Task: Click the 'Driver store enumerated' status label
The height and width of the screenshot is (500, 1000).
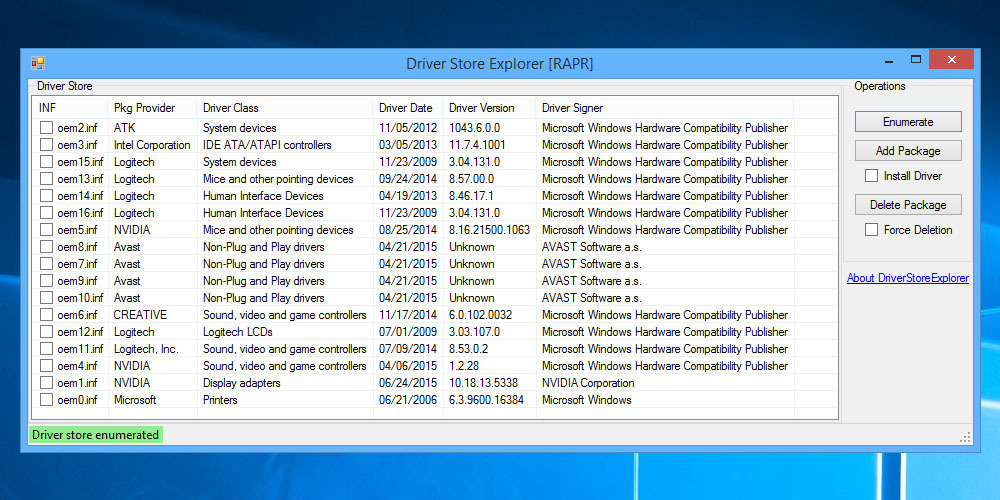Action: click(x=96, y=435)
